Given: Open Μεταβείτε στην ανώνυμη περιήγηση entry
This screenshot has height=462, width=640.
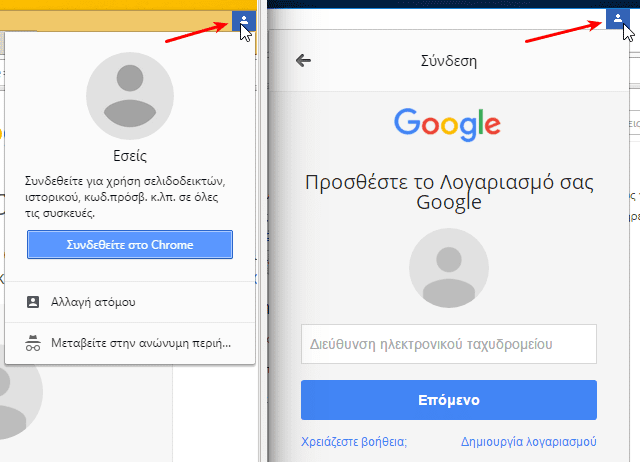Looking at the screenshot, I should [130, 343].
